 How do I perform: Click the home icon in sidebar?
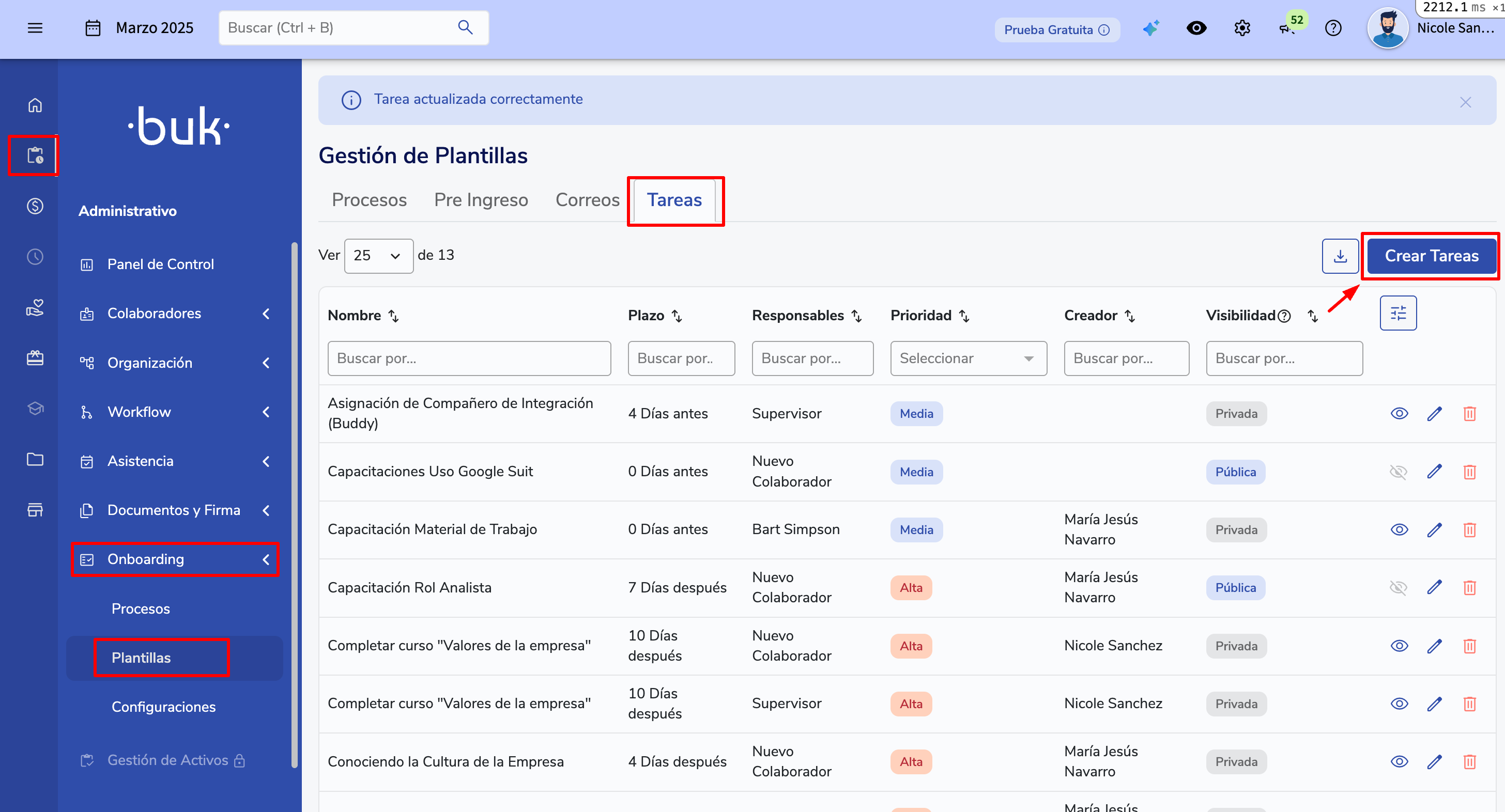(35, 105)
